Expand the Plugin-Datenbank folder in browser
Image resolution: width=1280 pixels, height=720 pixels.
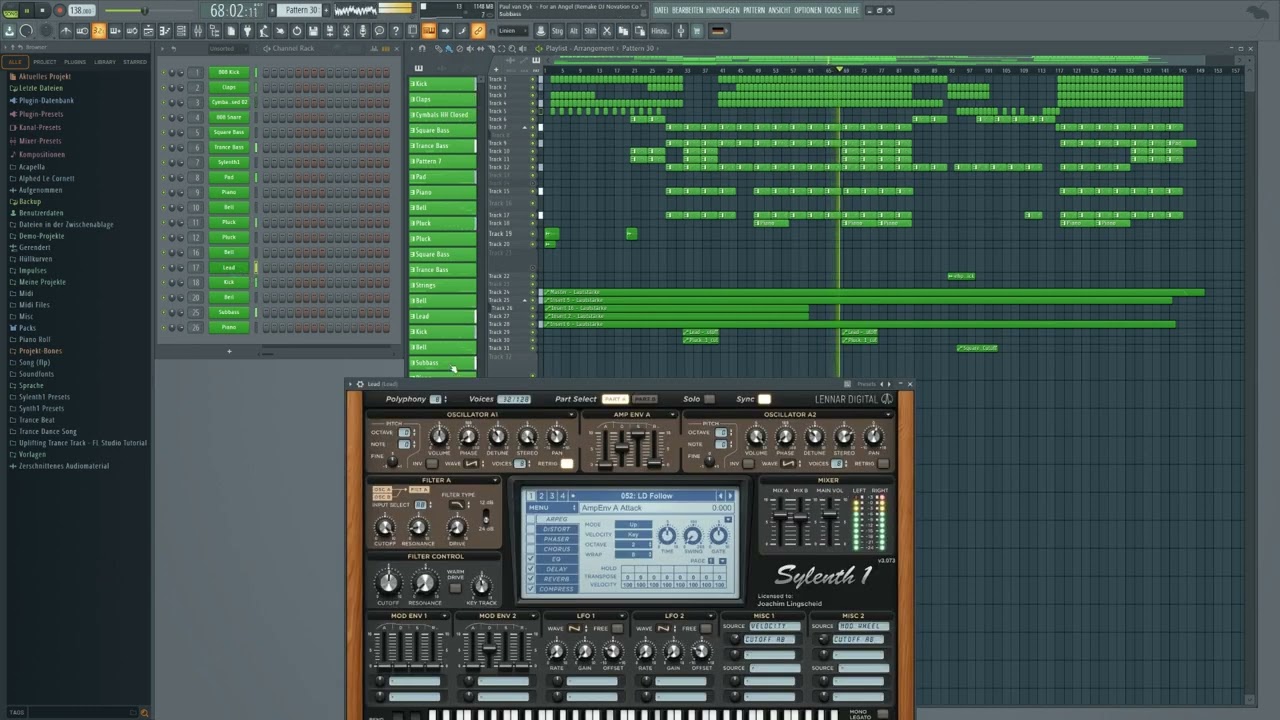(x=46, y=101)
